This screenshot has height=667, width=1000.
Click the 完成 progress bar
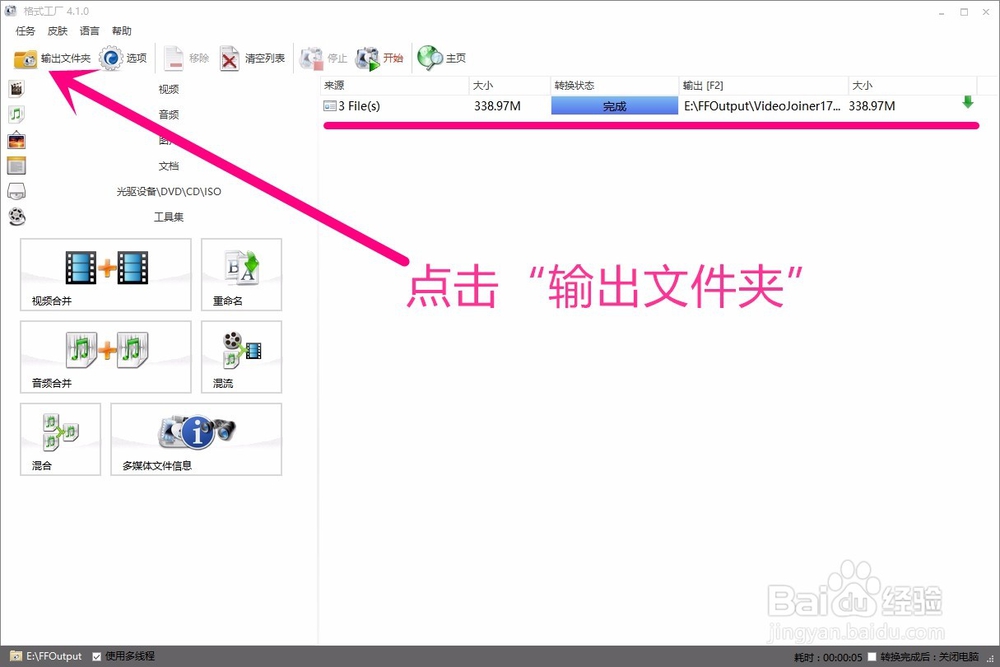point(615,106)
